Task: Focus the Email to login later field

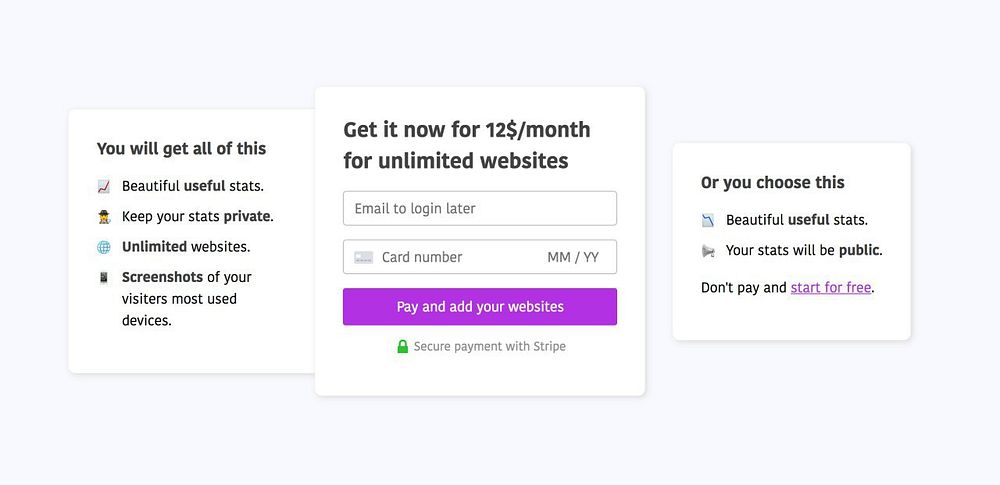Action: (480, 208)
